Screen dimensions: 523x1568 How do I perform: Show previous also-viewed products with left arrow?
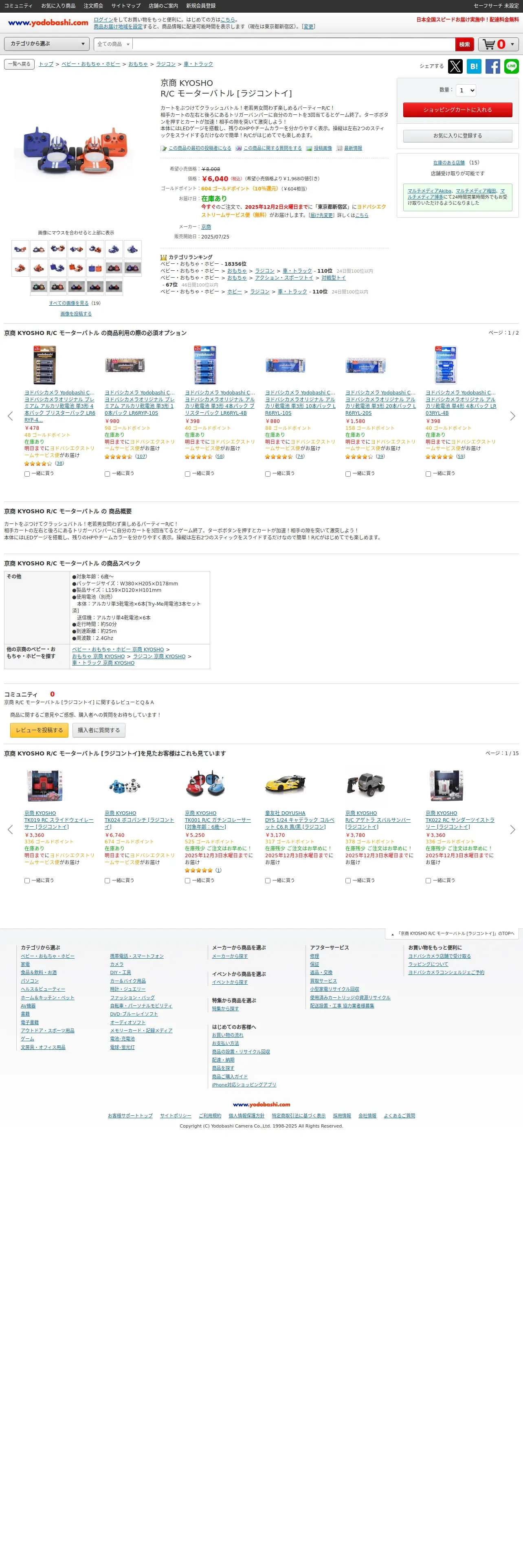click(10, 830)
